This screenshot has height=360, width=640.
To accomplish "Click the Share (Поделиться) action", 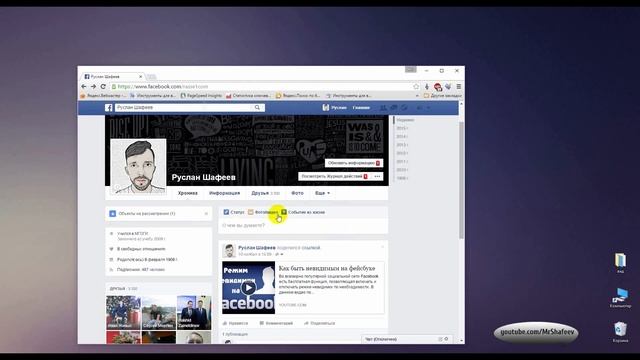I will point(320,323).
